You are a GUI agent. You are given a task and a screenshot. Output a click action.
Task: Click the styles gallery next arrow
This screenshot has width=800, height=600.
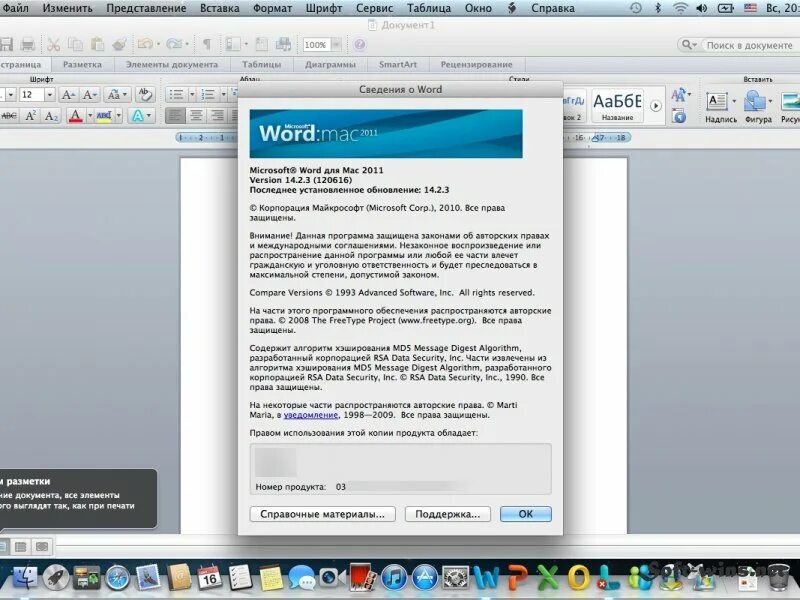[x=656, y=106]
